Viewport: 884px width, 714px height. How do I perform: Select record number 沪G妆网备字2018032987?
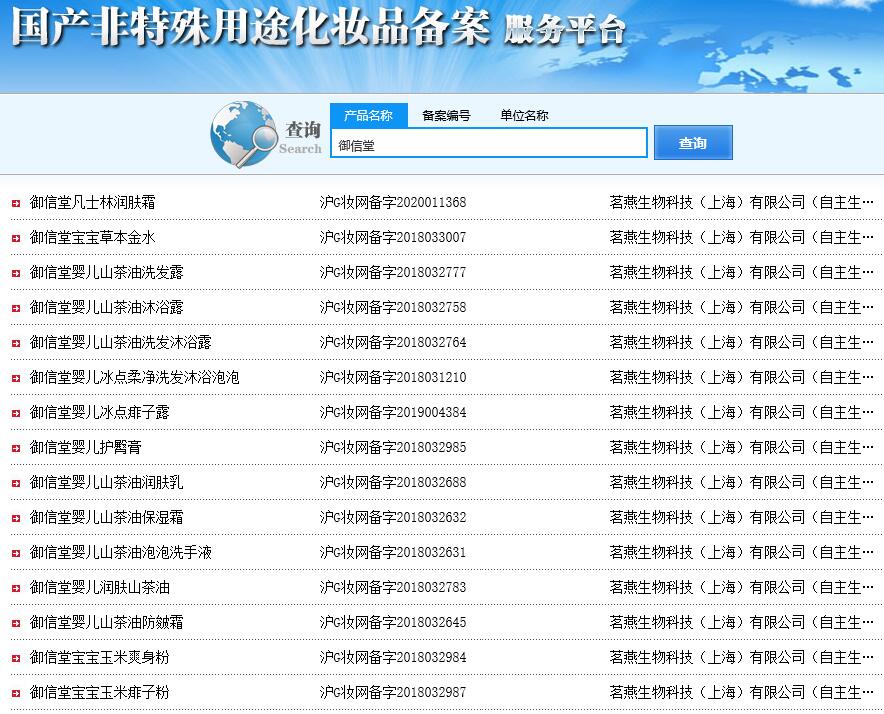pos(393,692)
